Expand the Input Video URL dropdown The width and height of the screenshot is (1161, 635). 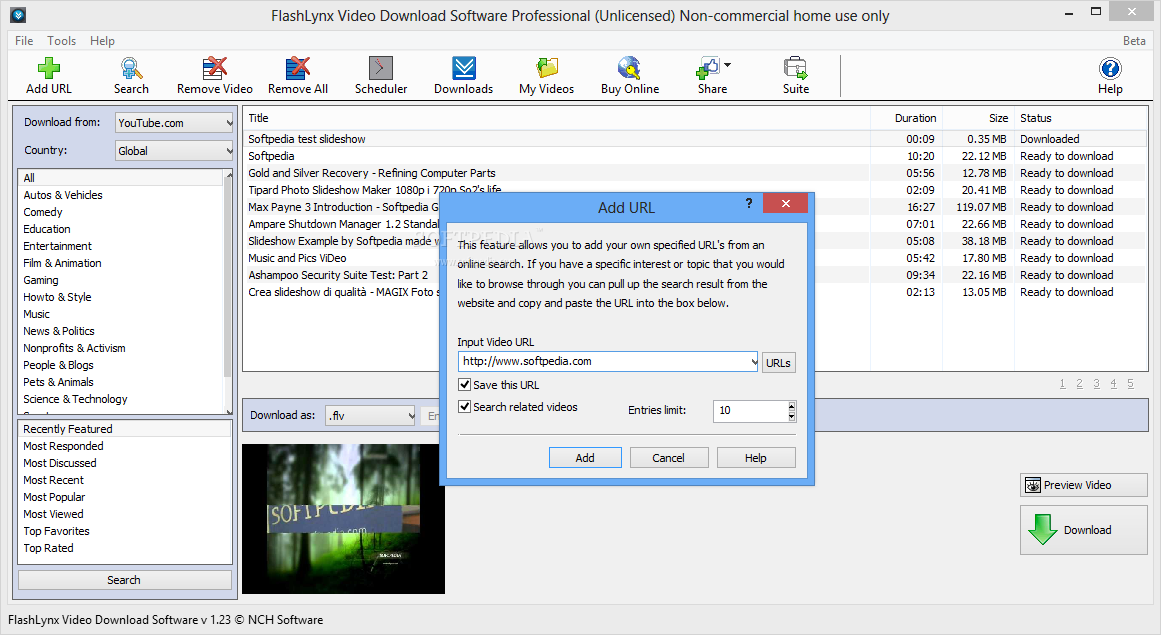(753, 361)
